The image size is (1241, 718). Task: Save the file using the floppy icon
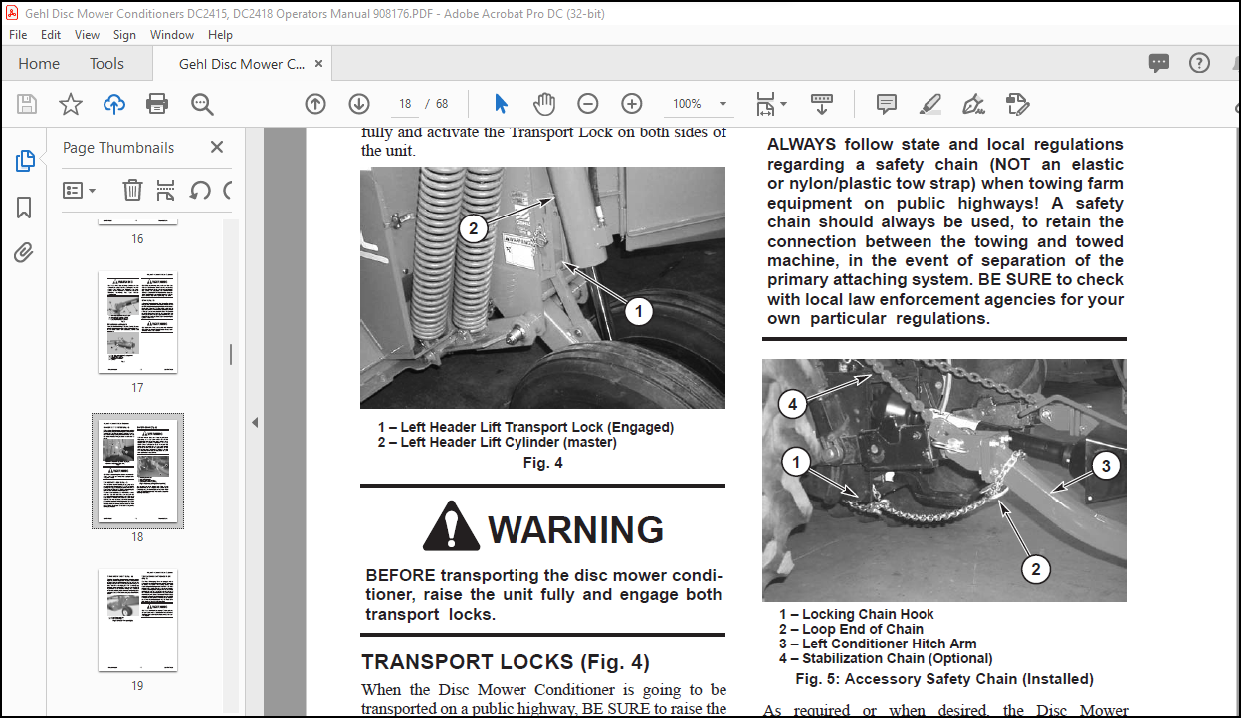[27, 104]
